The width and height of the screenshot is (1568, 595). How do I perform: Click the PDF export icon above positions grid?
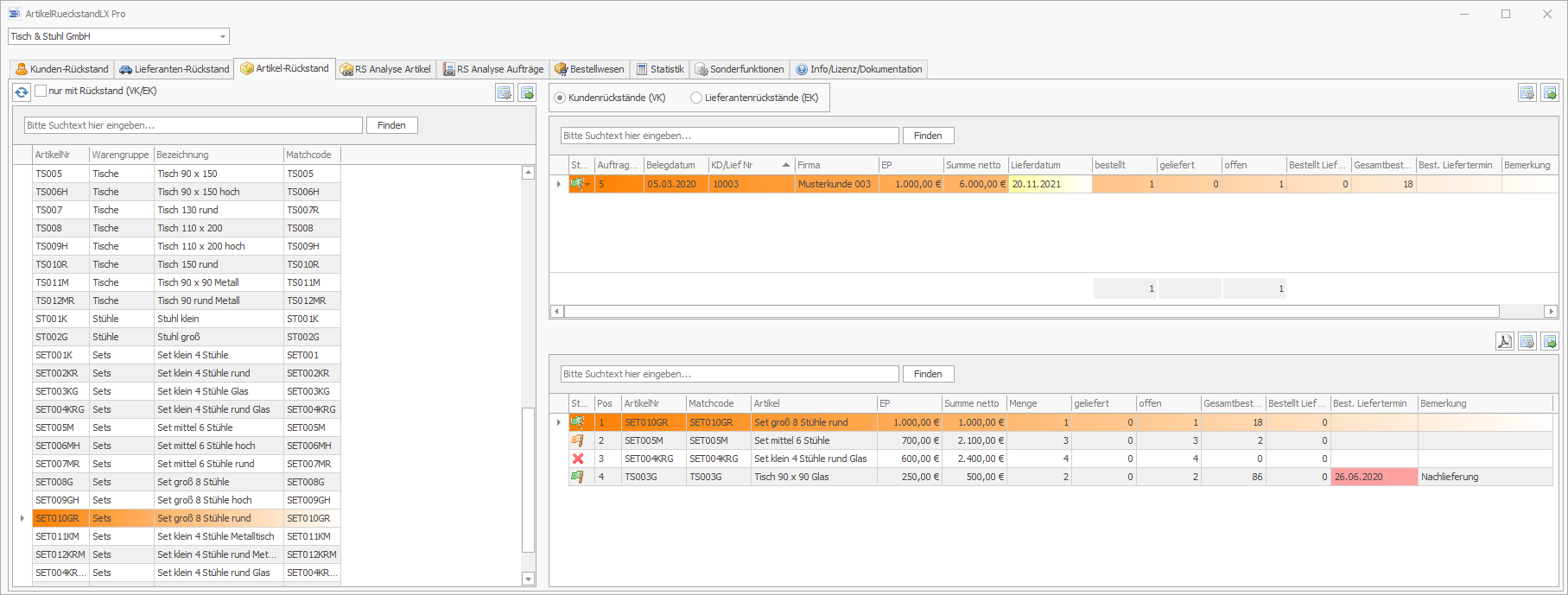(1504, 341)
